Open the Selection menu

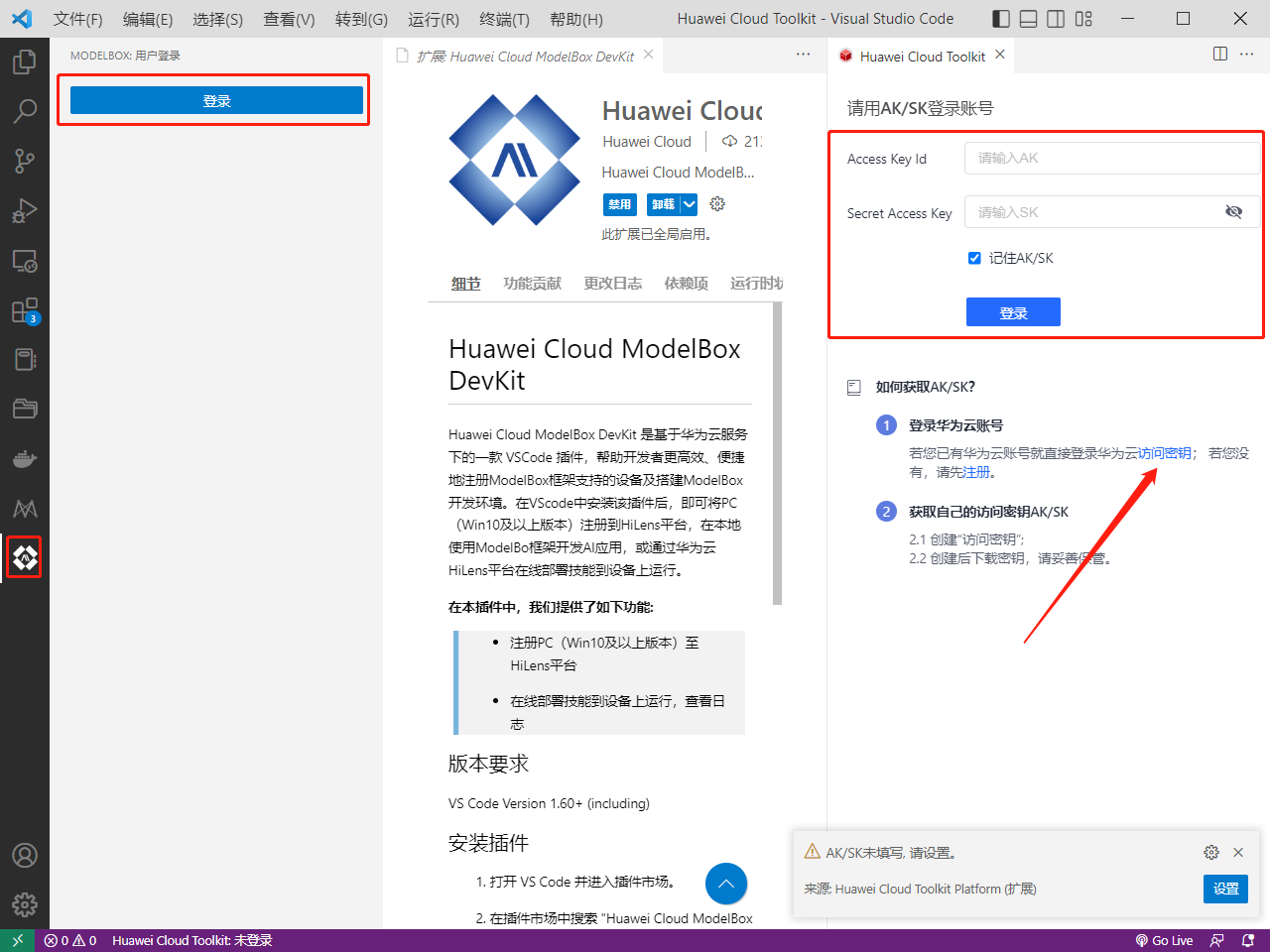(218, 19)
